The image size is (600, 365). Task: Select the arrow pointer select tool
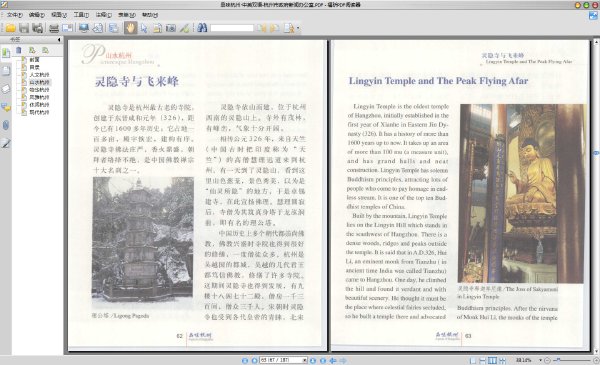[144, 28]
